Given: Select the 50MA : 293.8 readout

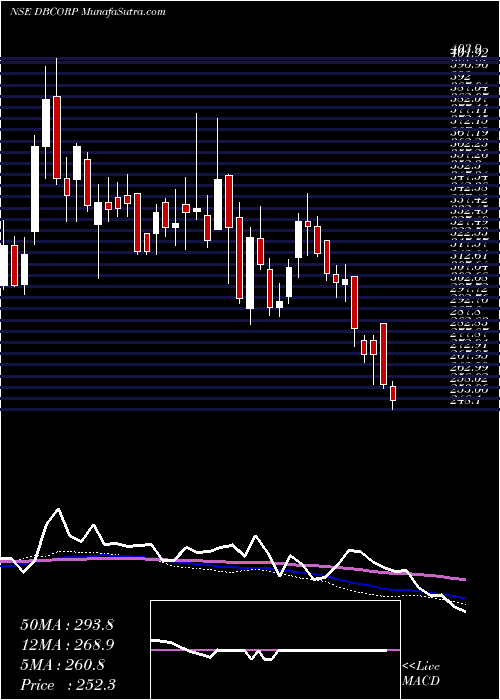Looking at the screenshot, I should pyautogui.click(x=67, y=625).
